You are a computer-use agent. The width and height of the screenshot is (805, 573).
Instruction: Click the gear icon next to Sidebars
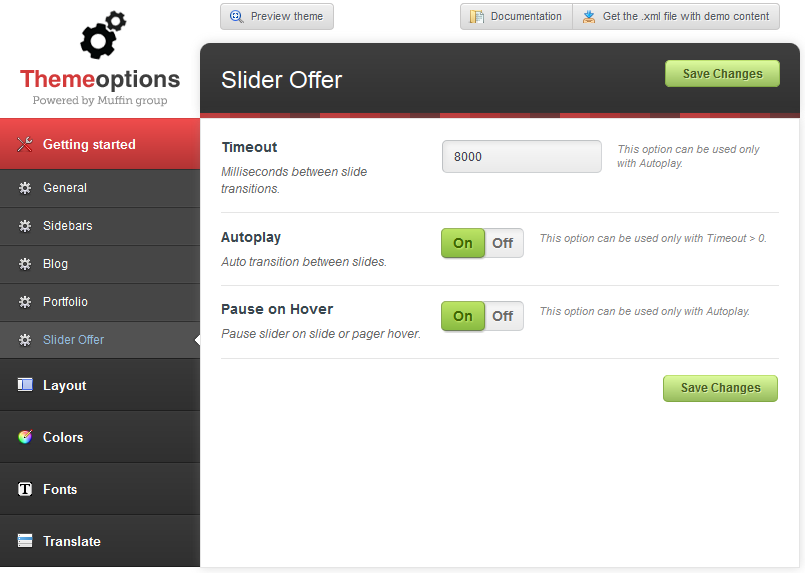25,226
